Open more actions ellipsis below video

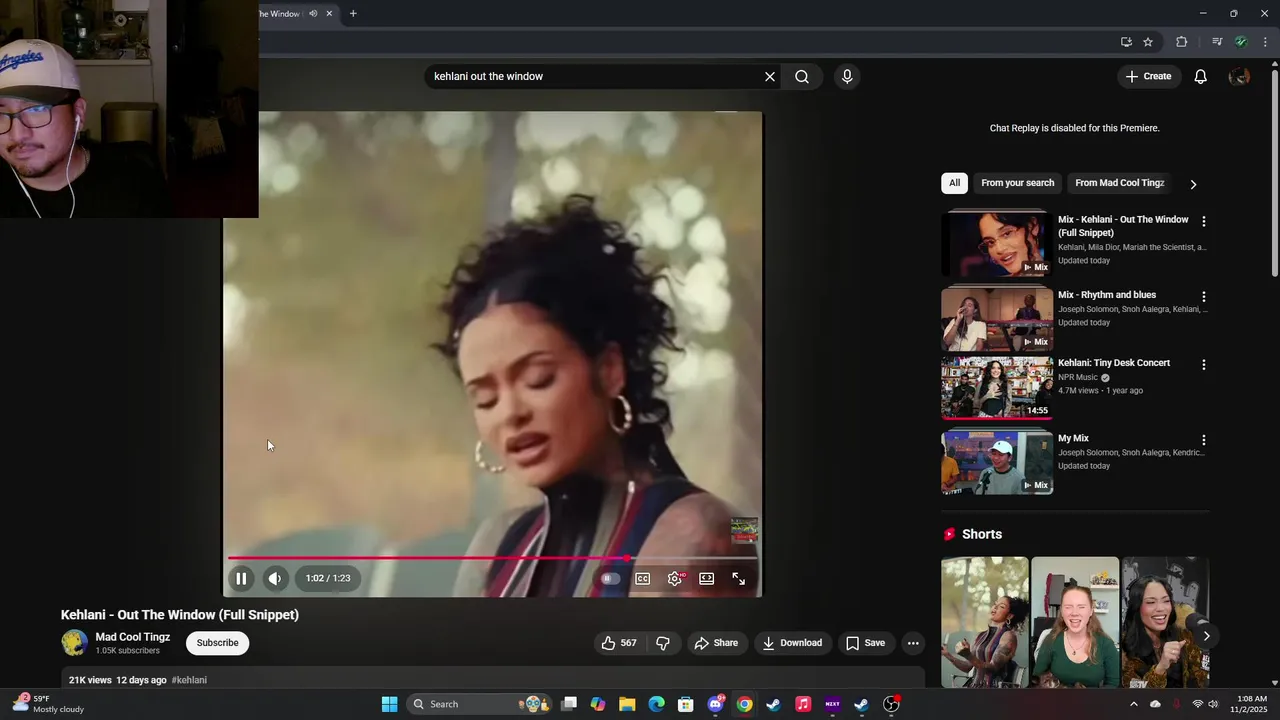point(913,643)
